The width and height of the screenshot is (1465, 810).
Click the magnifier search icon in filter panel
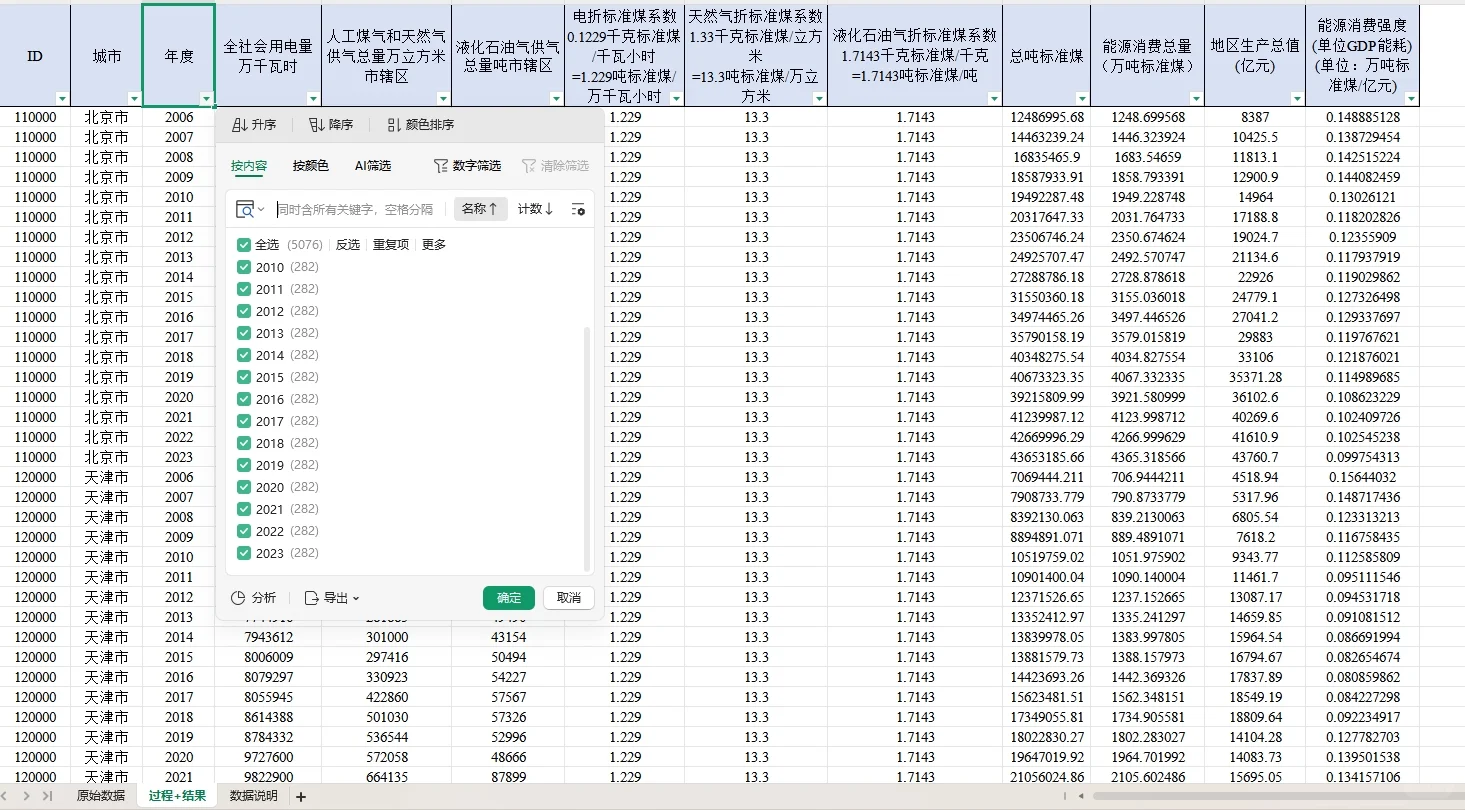click(x=247, y=208)
